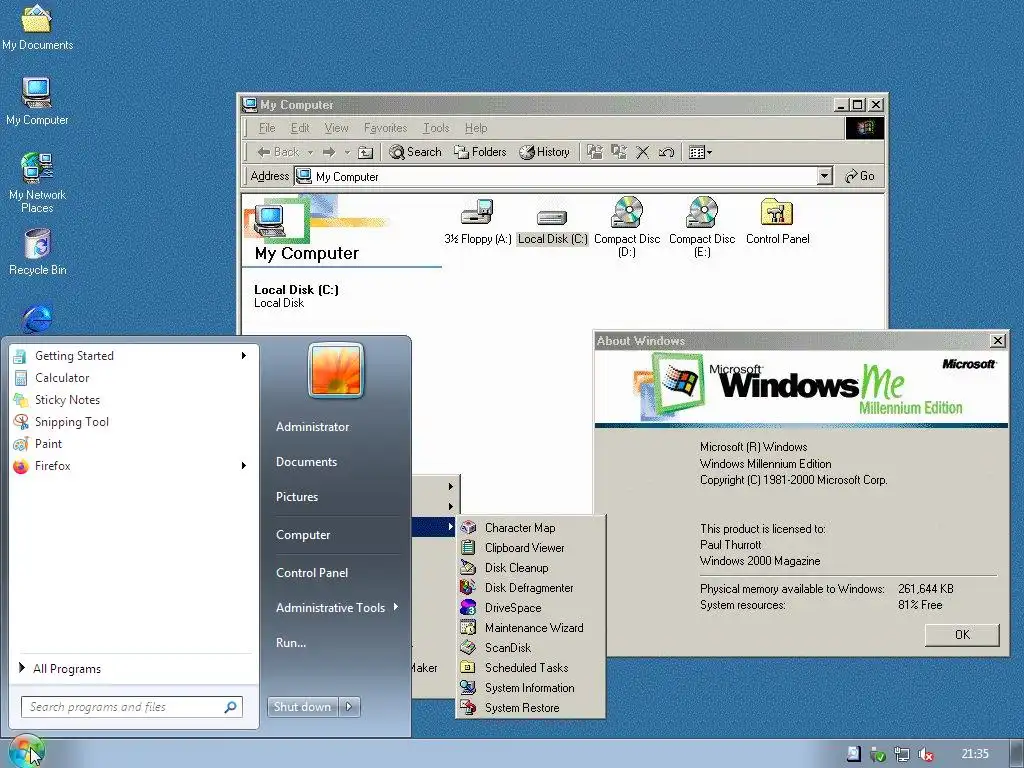Open My Network Places desktop icon
The height and width of the screenshot is (768, 1024).
(x=37, y=182)
